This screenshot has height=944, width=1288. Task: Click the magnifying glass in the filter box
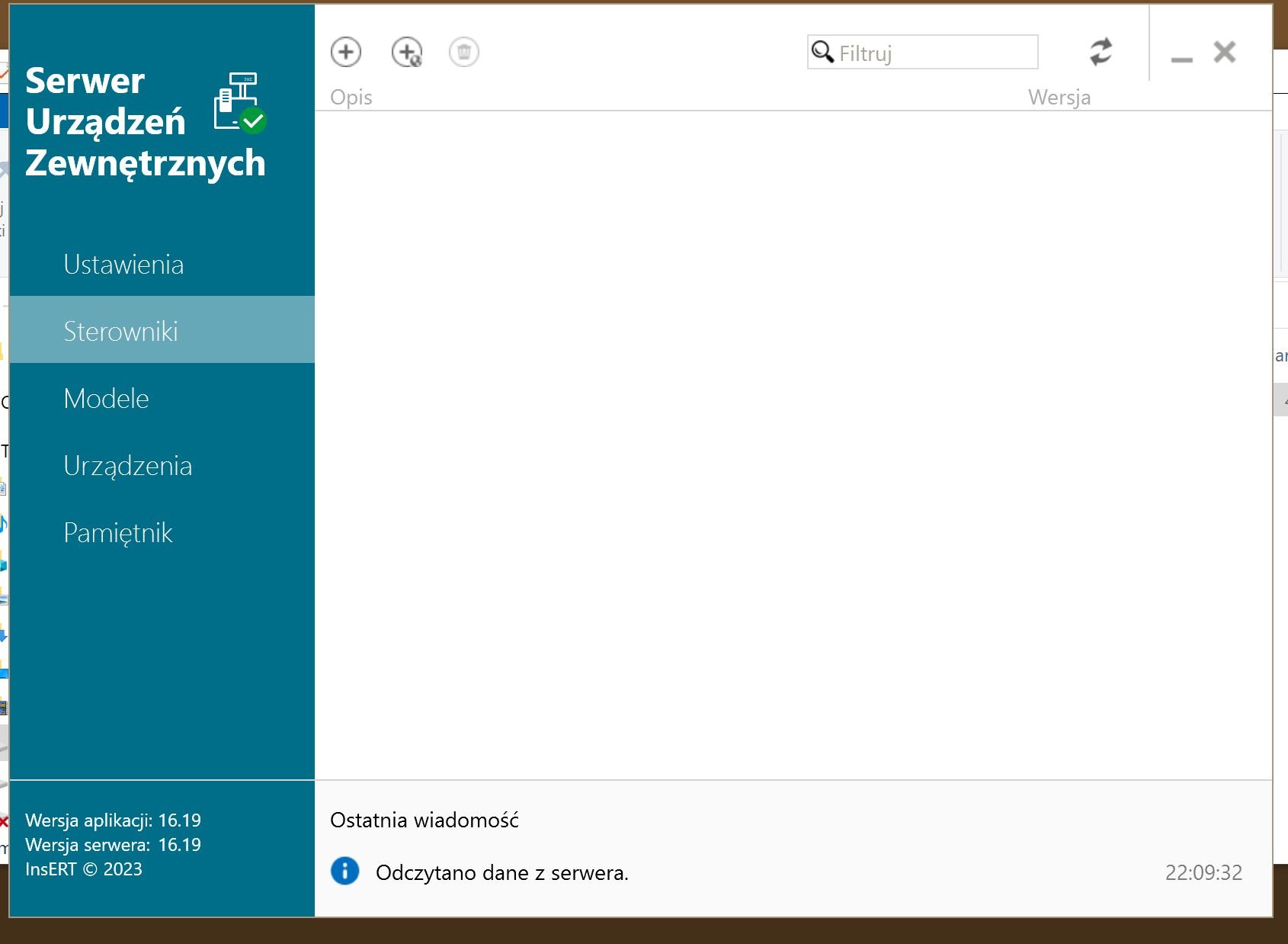(822, 52)
